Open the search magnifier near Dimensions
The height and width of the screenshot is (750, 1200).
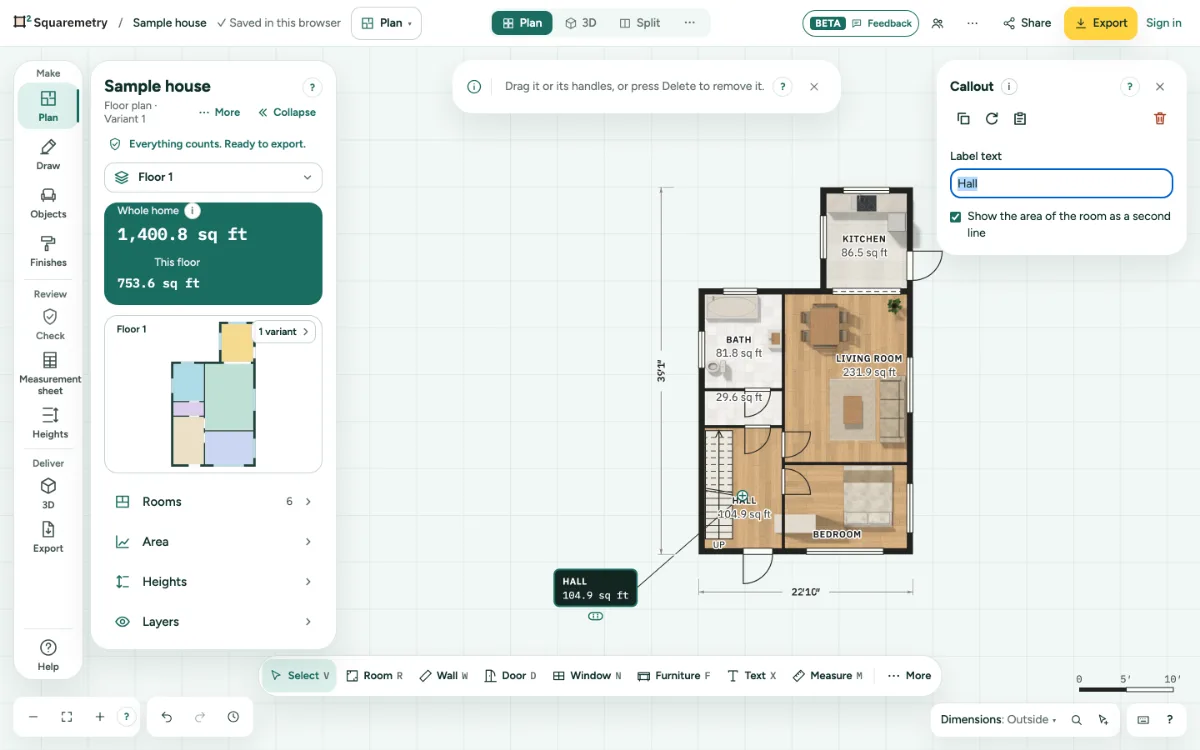coord(1077,720)
